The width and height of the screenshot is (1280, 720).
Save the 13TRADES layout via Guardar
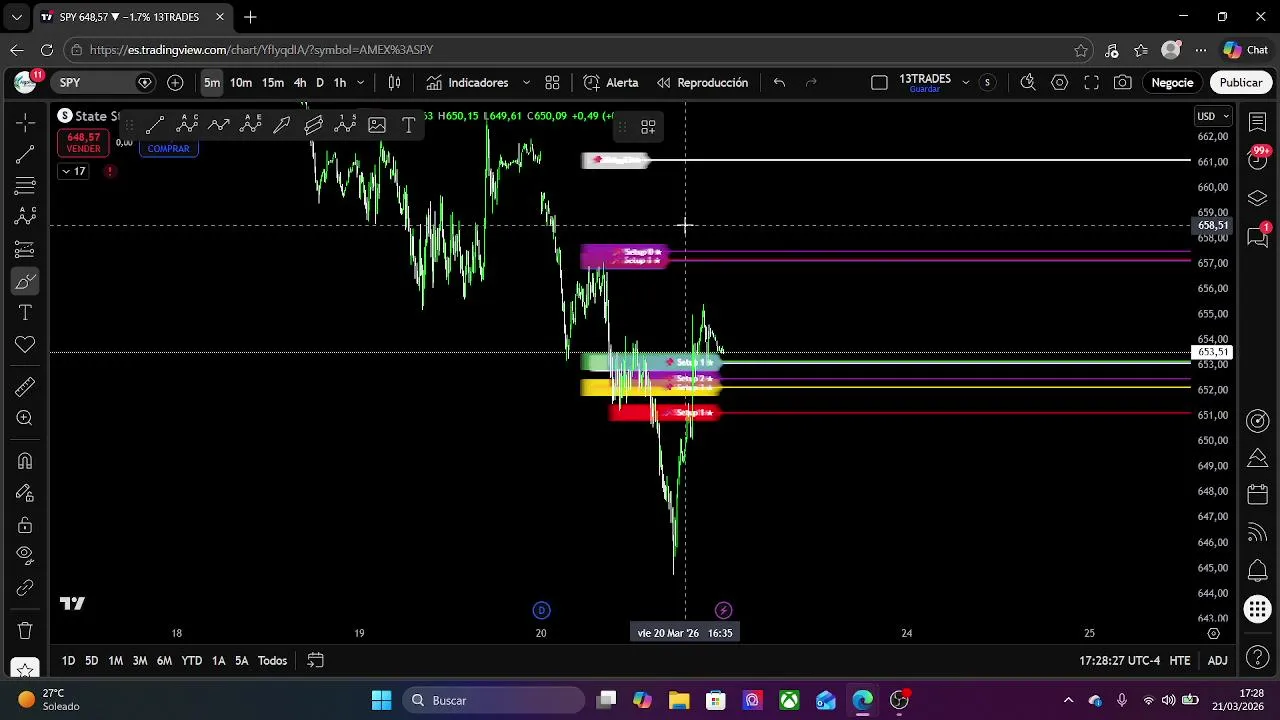click(924, 90)
